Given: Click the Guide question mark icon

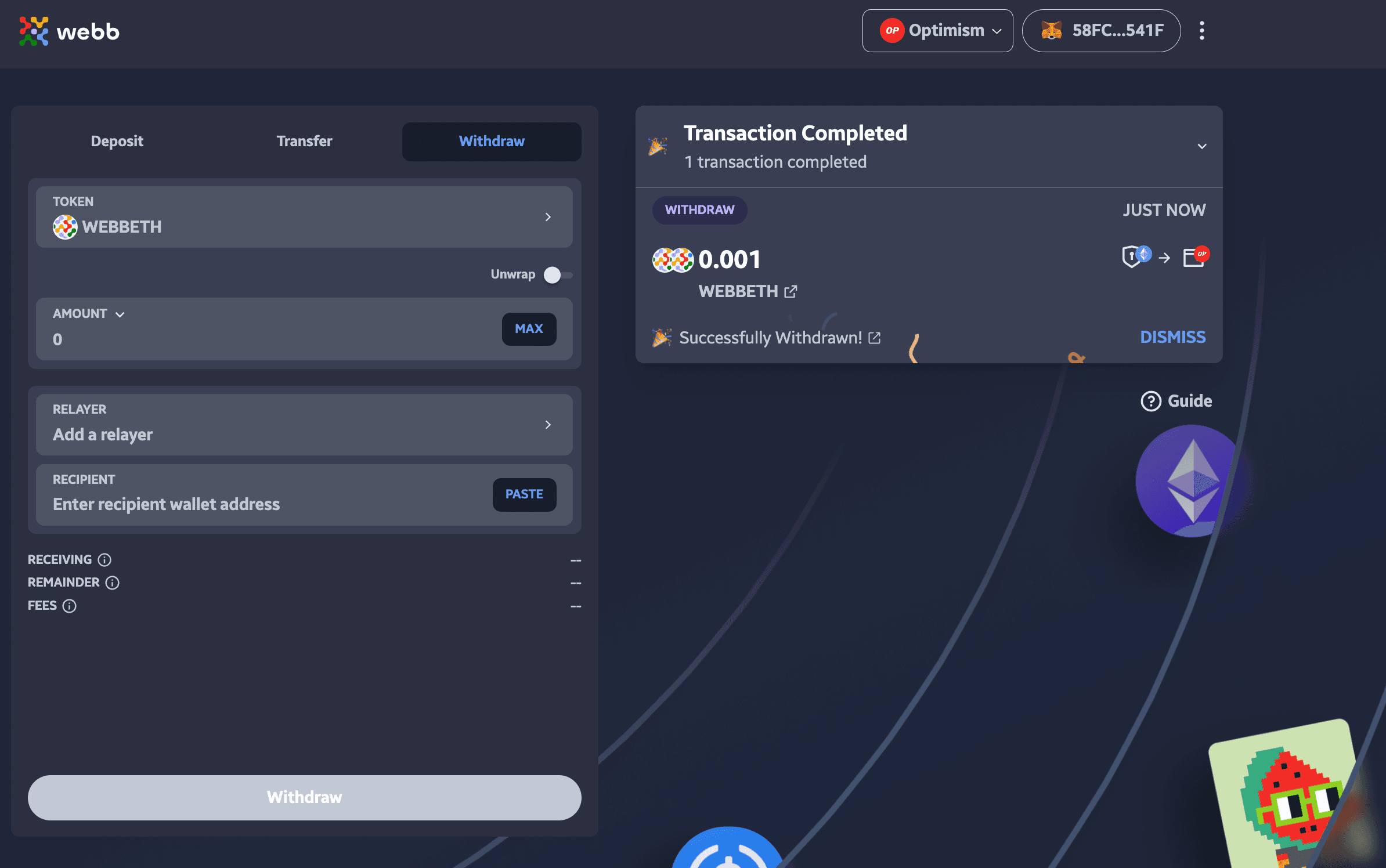Looking at the screenshot, I should coord(1151,401).
